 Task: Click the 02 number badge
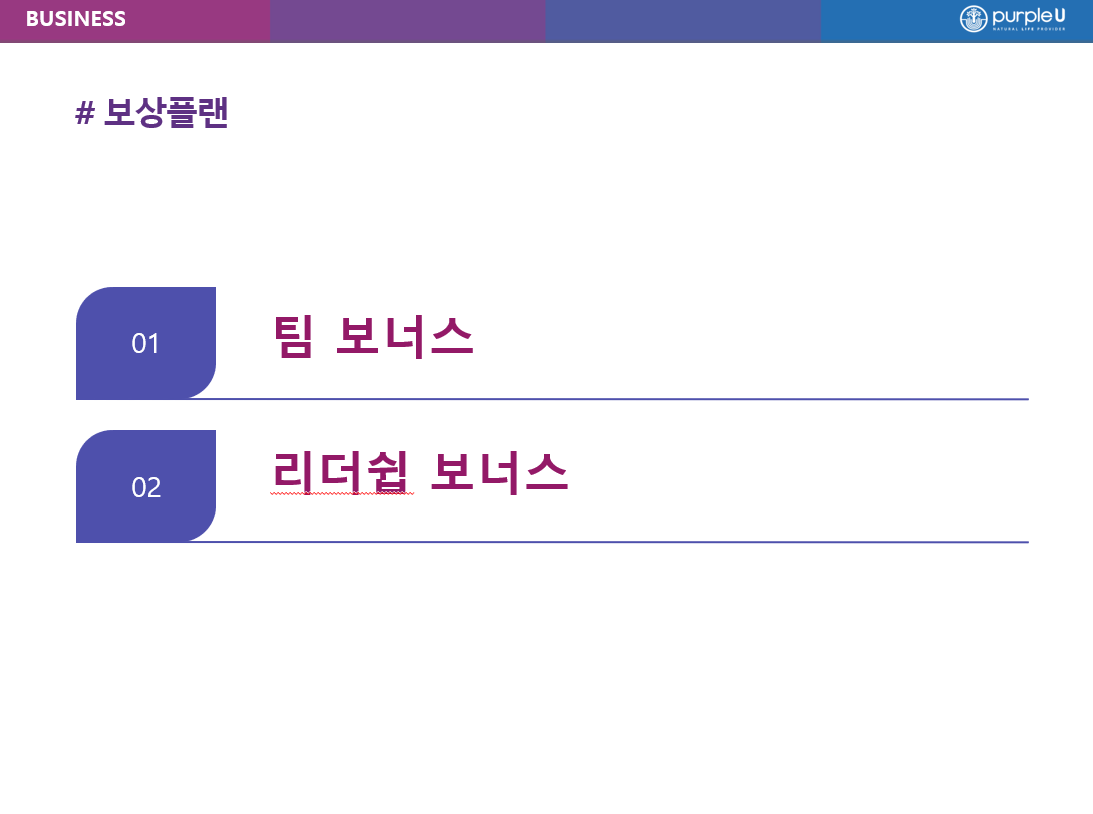(x=146, y=486)
